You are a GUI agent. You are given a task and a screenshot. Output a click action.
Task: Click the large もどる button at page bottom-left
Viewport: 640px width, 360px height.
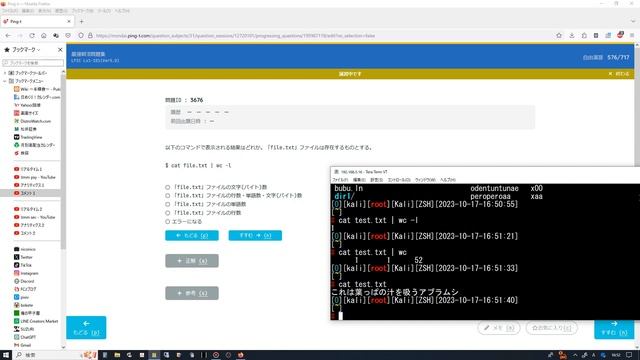[86, 327]
